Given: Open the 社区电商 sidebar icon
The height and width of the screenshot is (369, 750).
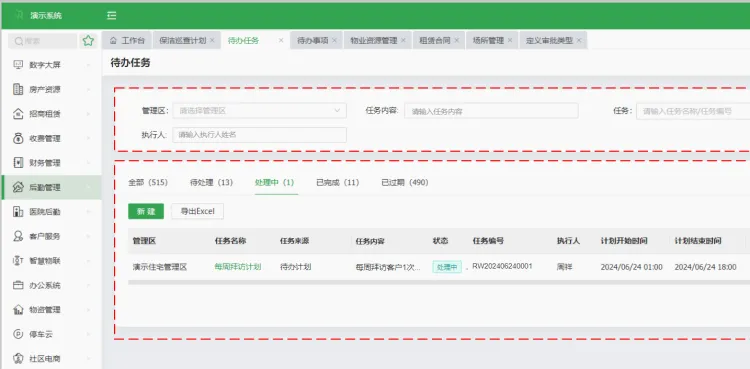Looking at the screenshot, I should tap(18, 358).
